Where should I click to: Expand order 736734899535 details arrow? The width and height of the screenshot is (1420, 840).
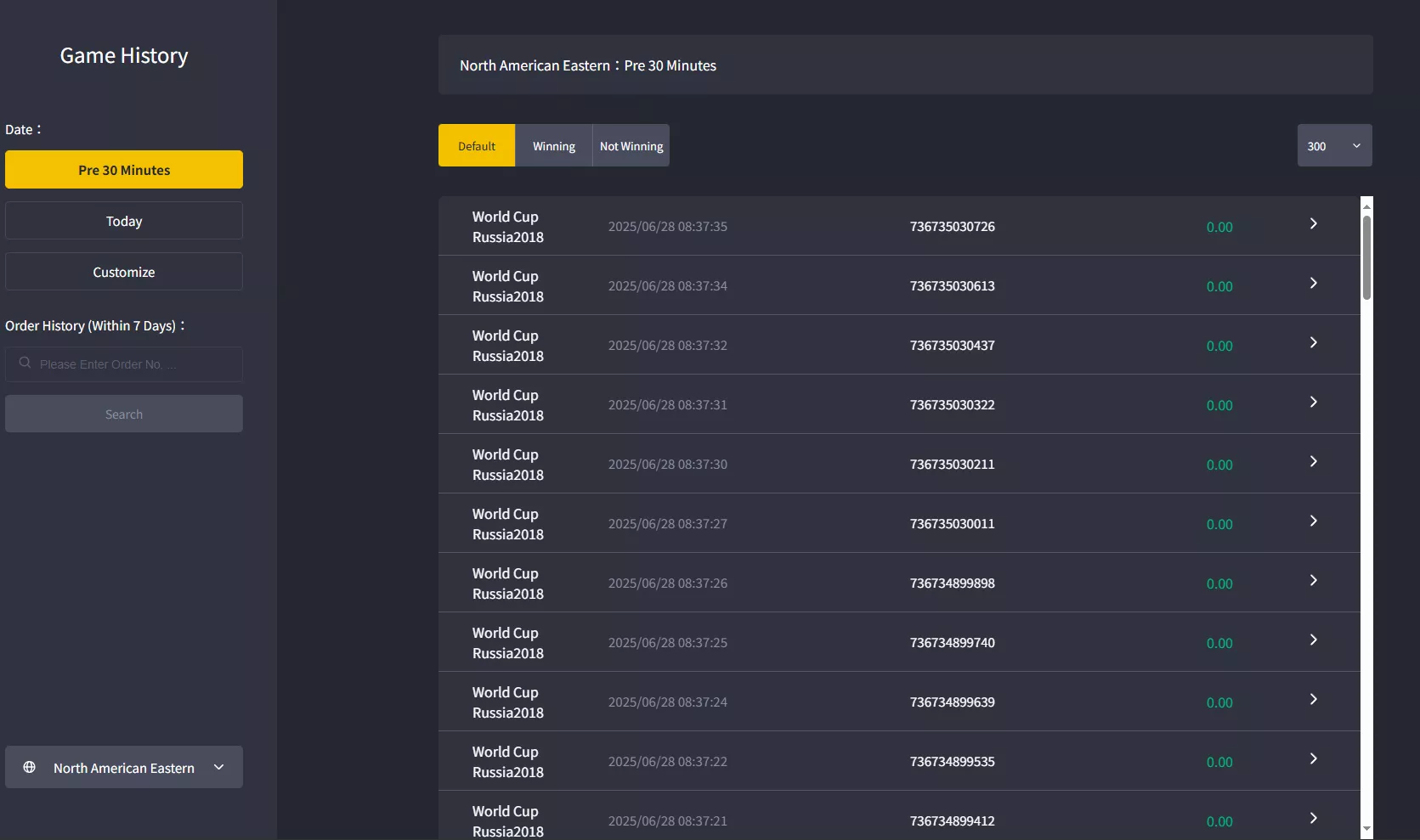(1313, 758)
